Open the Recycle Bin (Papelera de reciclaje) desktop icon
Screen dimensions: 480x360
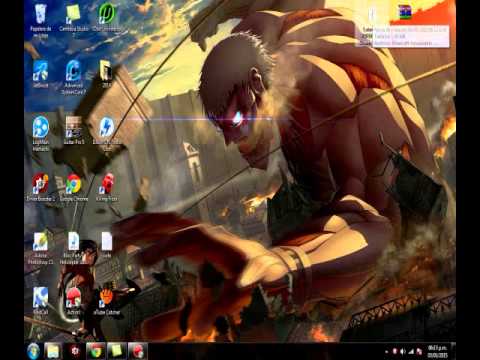pos(40,21)
